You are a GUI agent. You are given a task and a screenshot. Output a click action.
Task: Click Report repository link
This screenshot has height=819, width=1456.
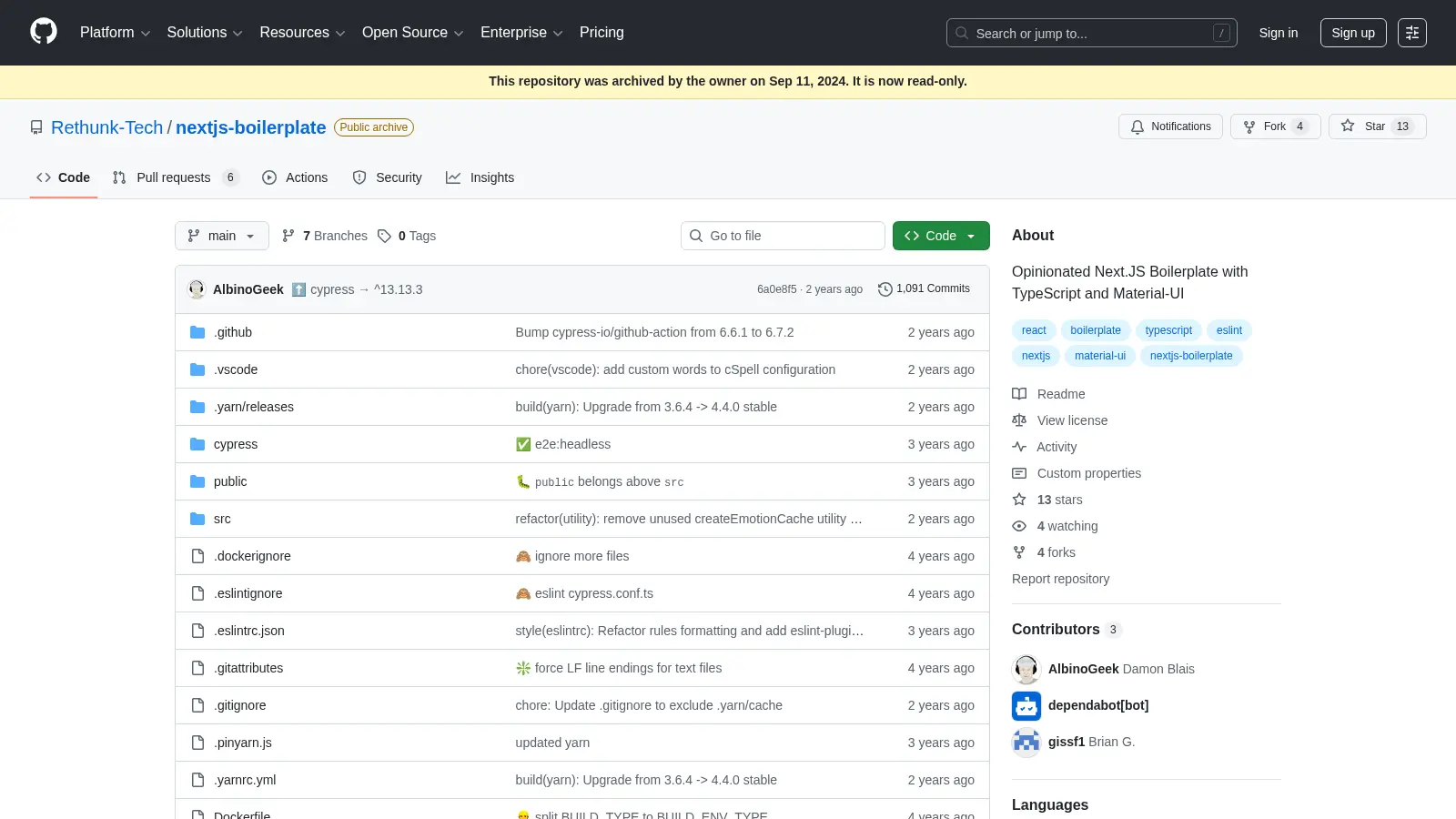[x=1060, y=579]
